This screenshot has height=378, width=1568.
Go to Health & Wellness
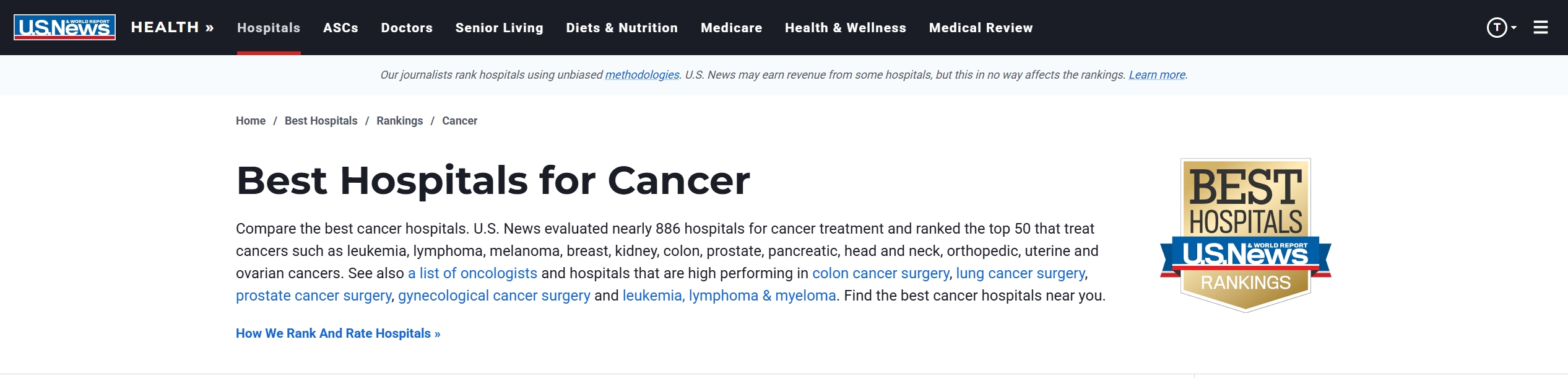click(x=845, y=28)
